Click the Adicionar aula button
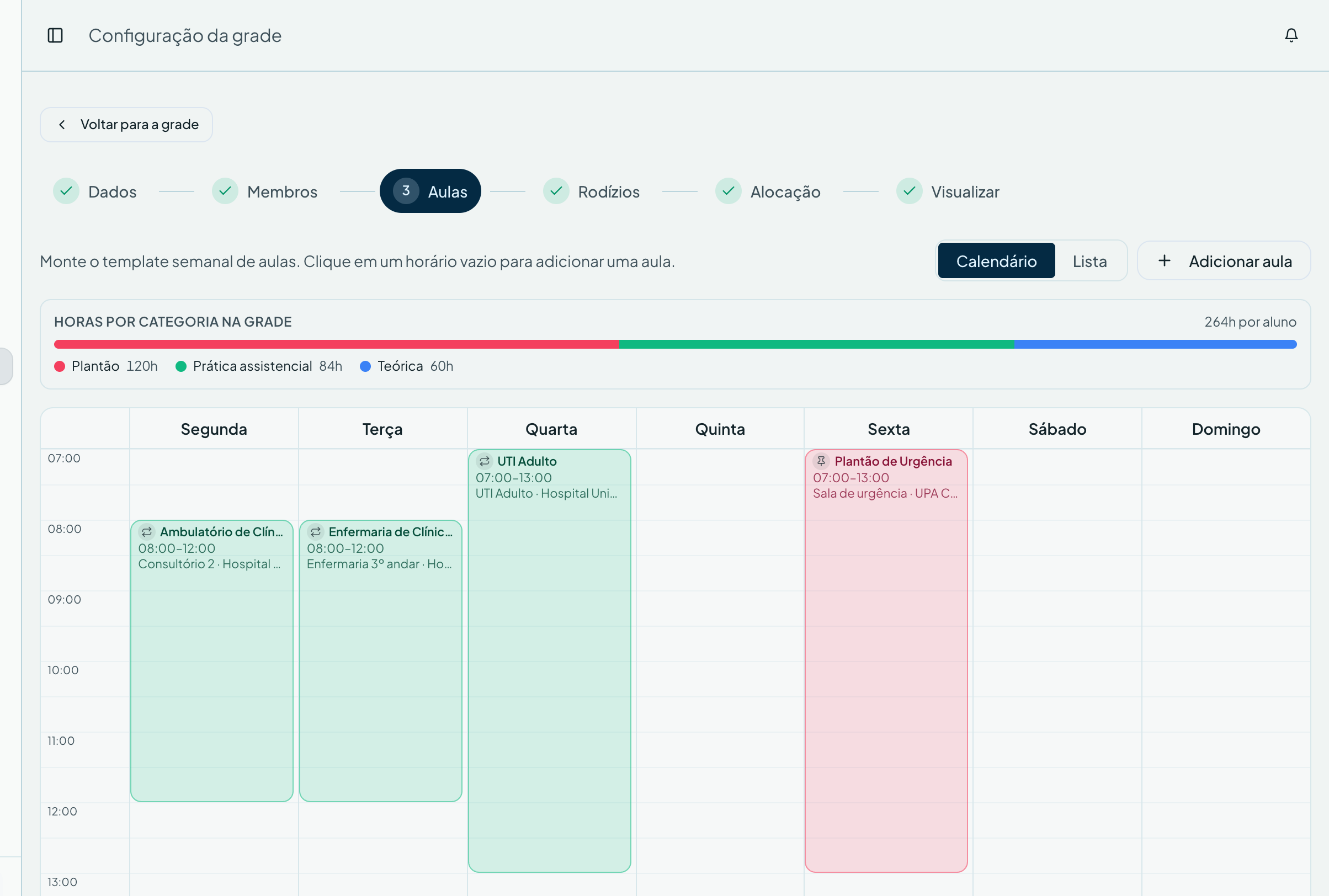Image resolution: width=1329 pixels, height=896 pixels. 1224,261
